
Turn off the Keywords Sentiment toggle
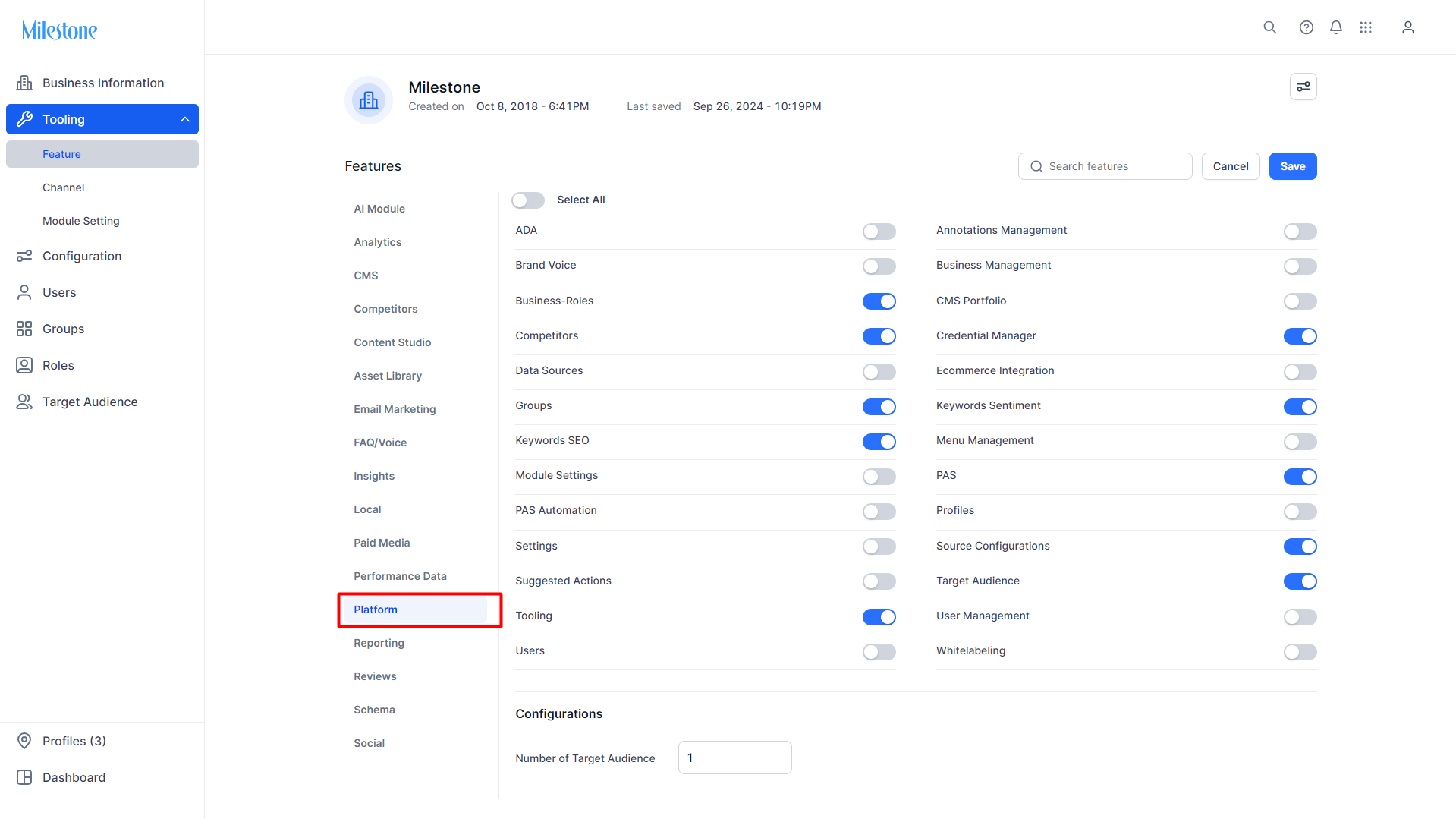1300,407
